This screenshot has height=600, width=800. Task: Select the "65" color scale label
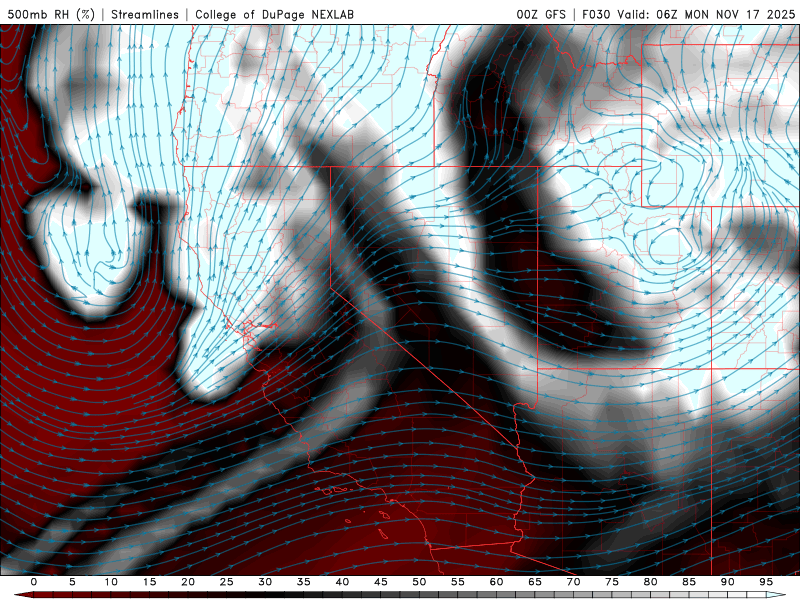pos(535,582)
